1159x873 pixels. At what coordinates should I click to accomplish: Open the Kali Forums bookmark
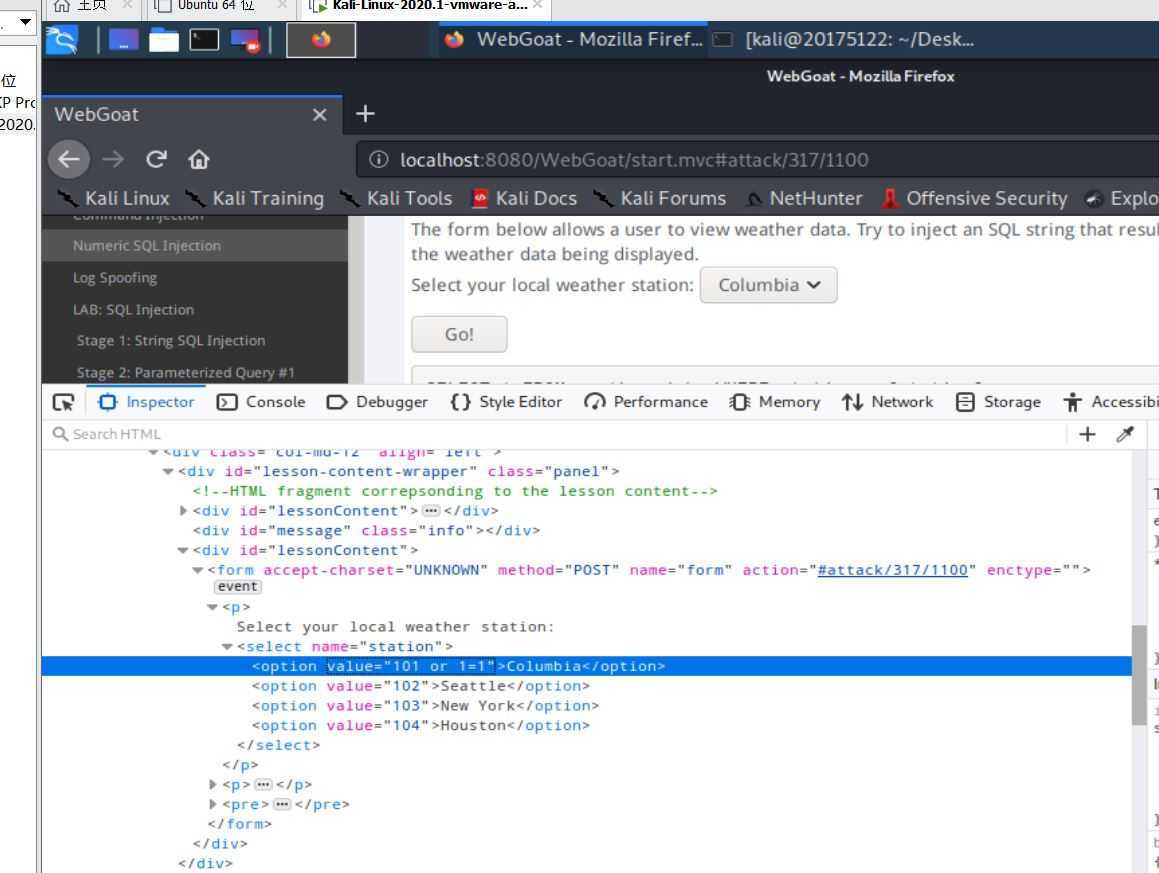[x=660, y=198]
